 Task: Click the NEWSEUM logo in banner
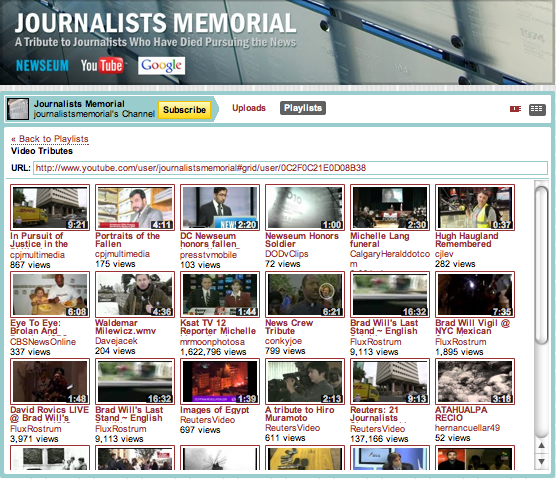tap(42, 66)
